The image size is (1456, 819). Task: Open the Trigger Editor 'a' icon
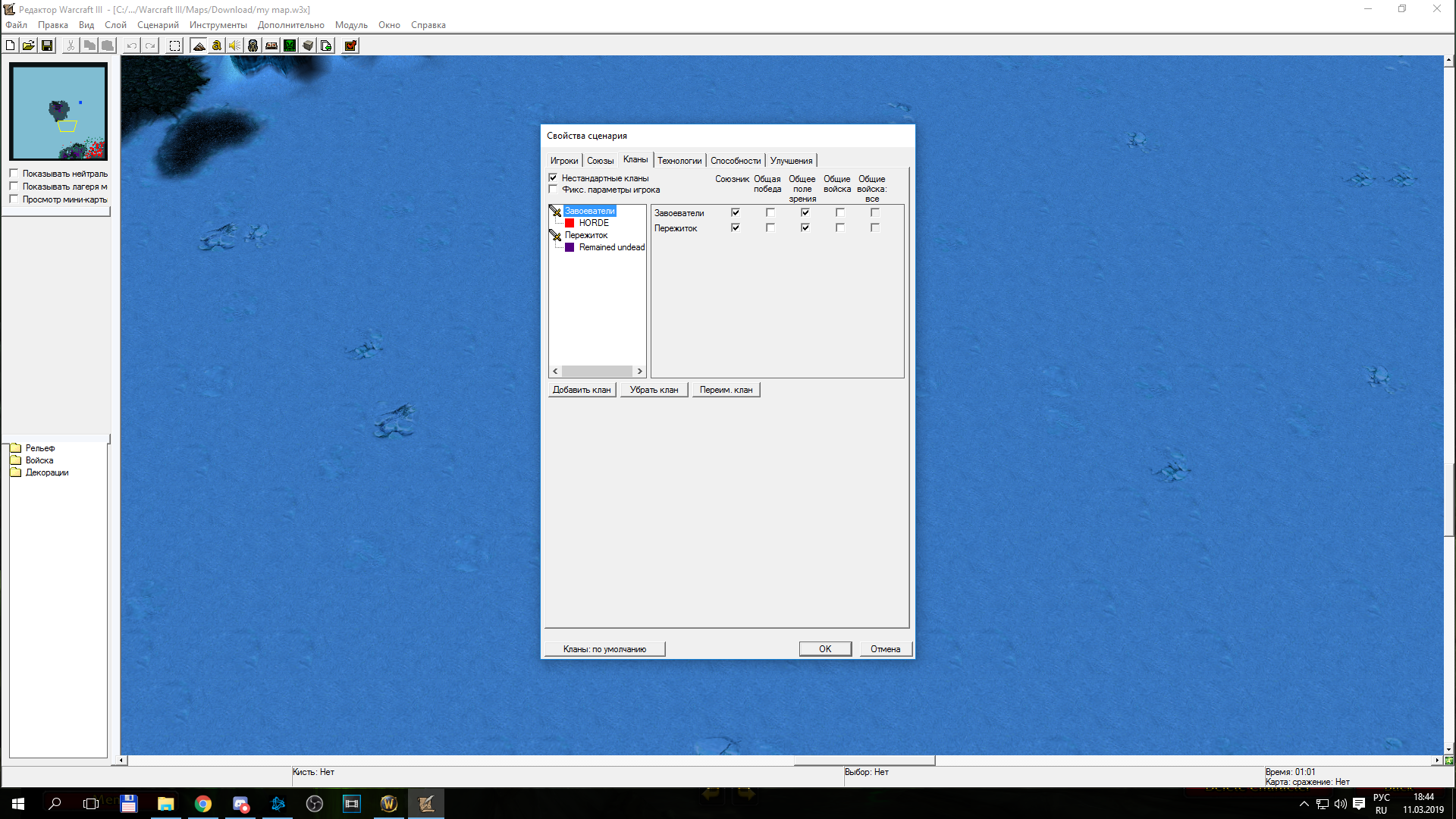[x=217, y=45]
